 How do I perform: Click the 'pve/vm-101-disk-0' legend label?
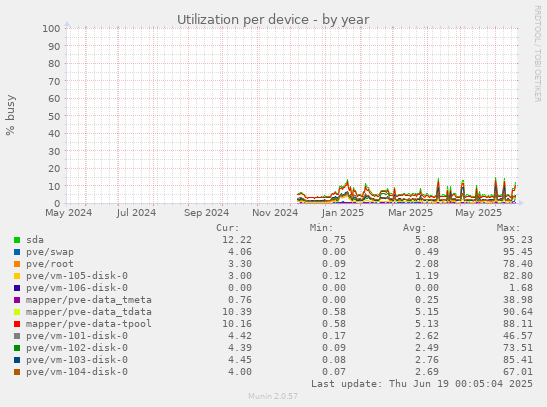click(77, 336)
